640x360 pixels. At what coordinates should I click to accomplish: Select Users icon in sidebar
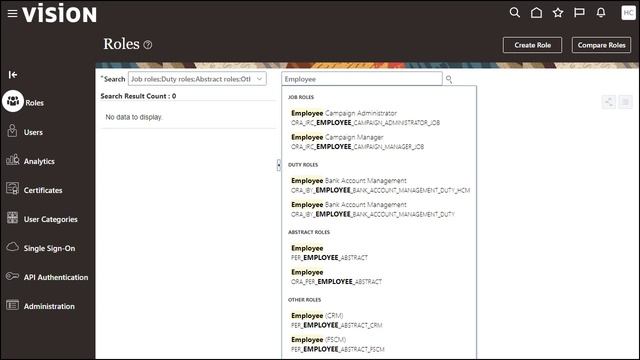point(12,131)
